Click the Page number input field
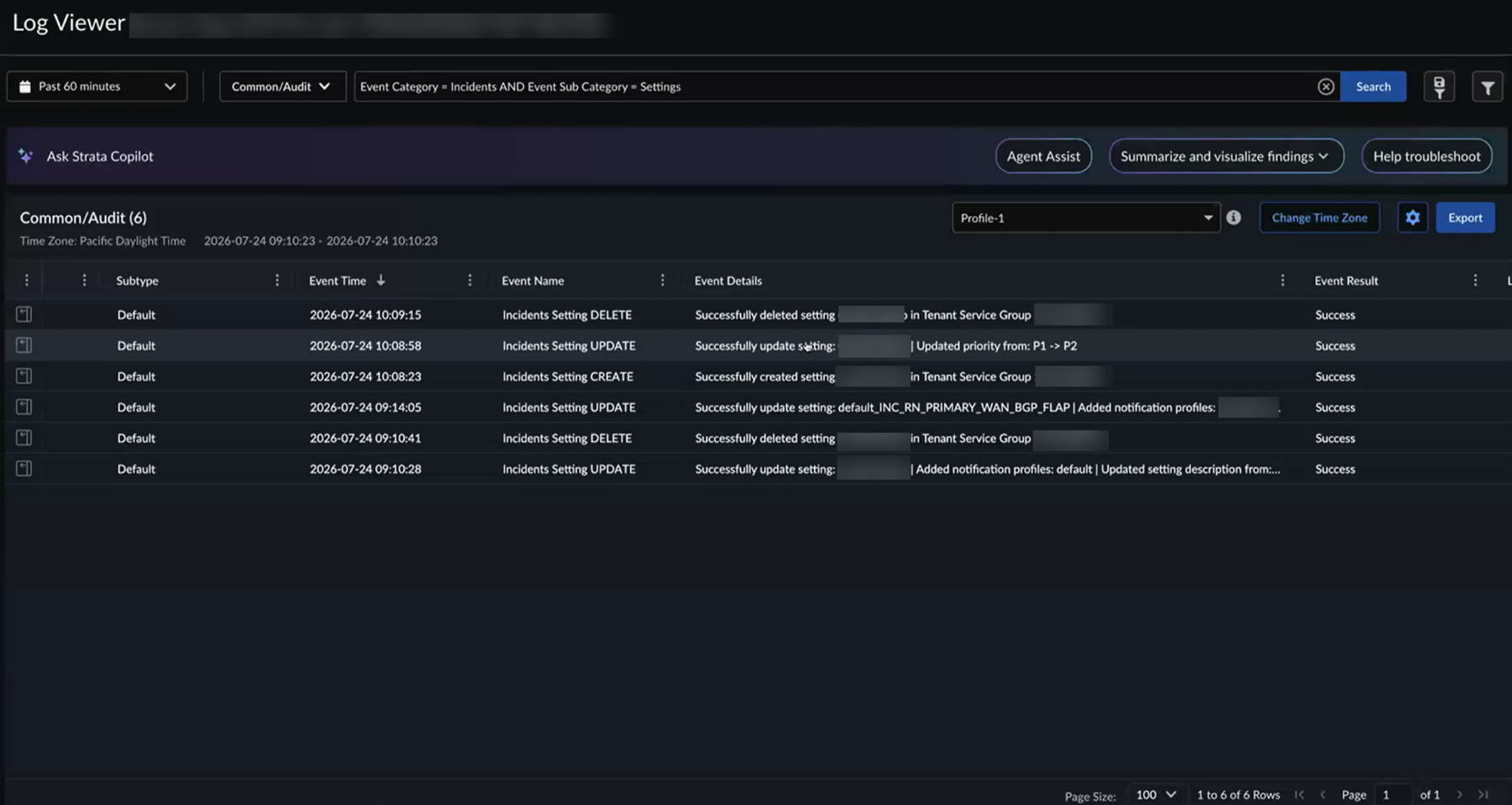The width and height of the screenshot is (1512, 805). click(x=1391, y=795)
